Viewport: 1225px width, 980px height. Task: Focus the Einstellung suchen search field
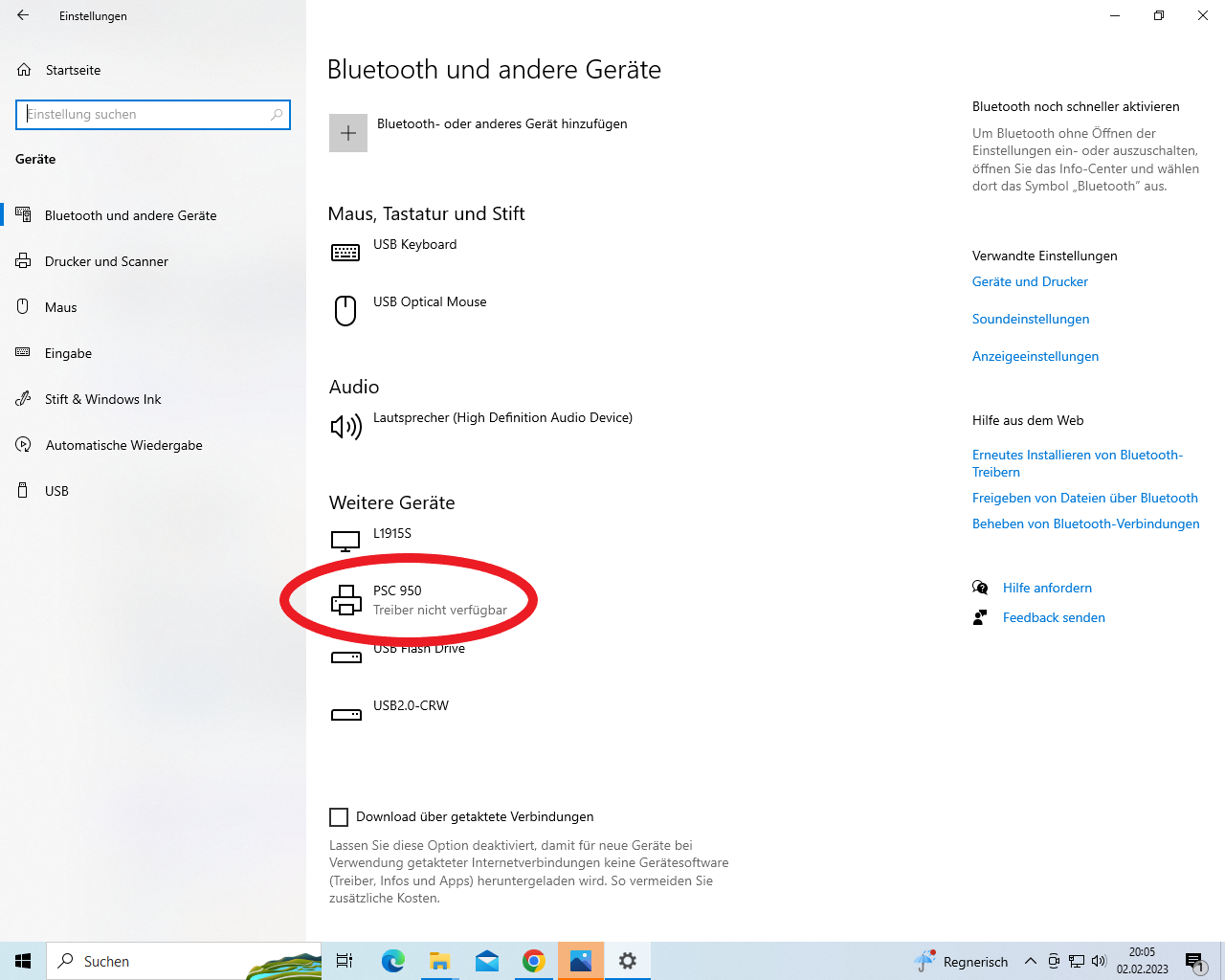[153, 114]
